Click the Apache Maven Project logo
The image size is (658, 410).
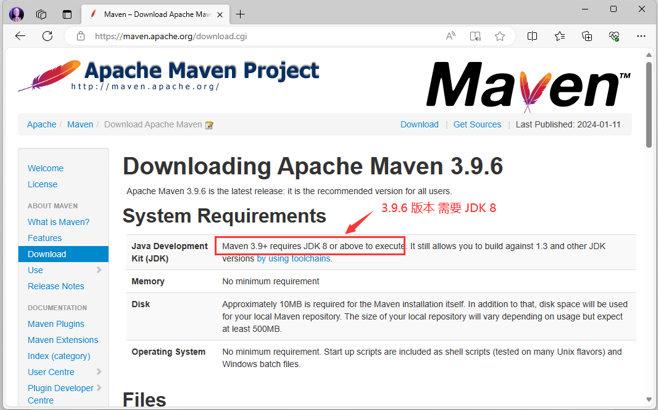point(168,76)
